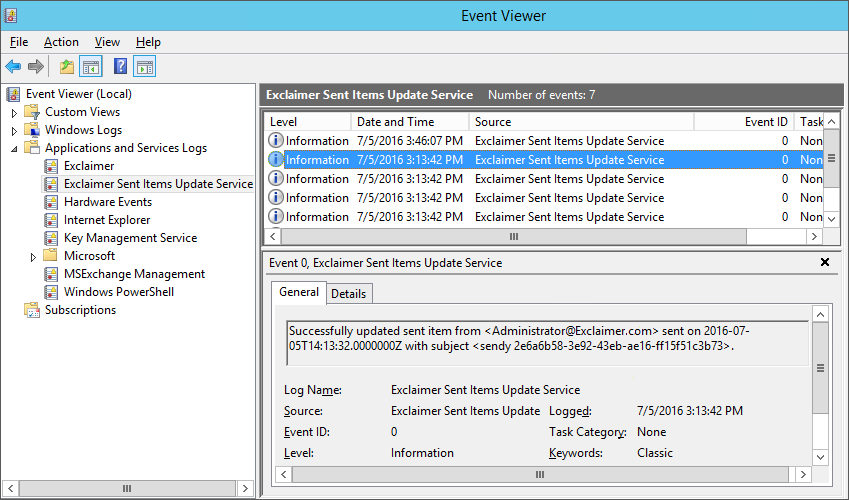Viewport: 849px width, 500px height.
Task: Click the Custom Views folder icon
Action: [32, 112]
